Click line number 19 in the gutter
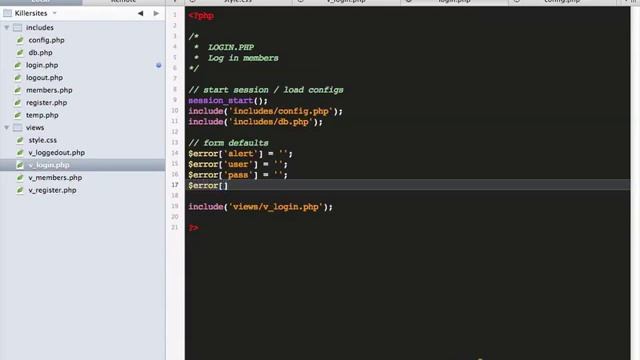The width and height of the screenshot is (640, 360). click(175, 206)
